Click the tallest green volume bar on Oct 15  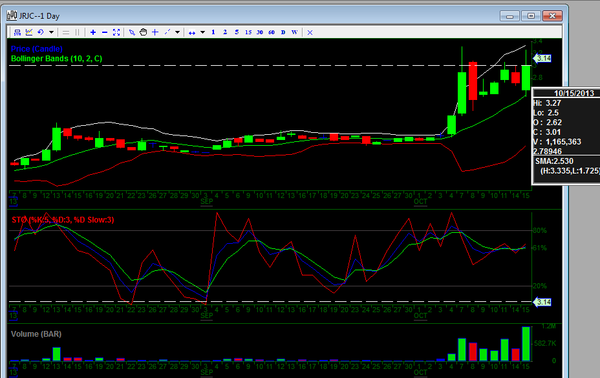526,344
